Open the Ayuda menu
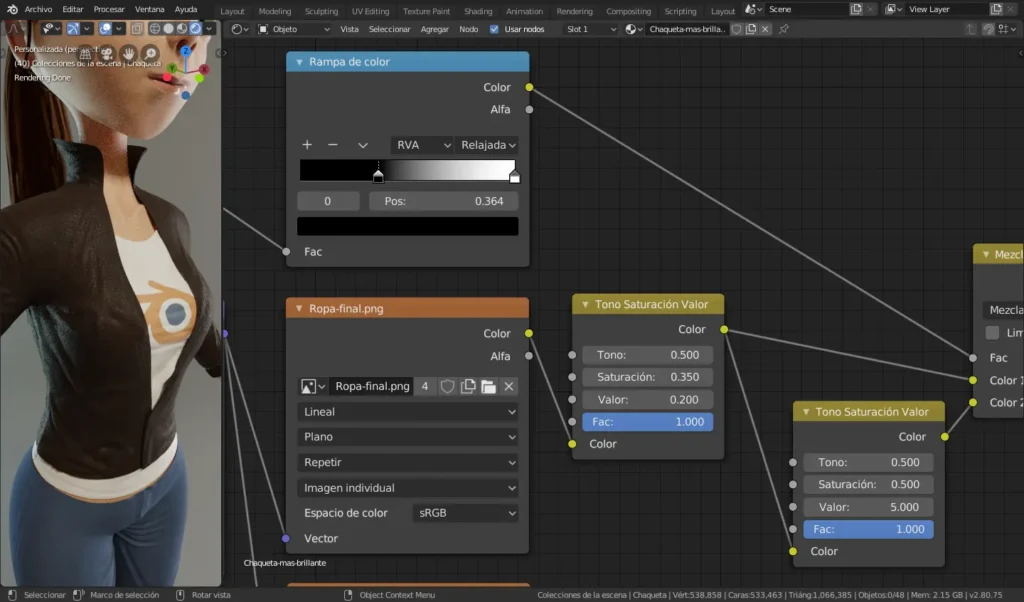This screenshot has height=602, width=1024. [x=185, y=9]
